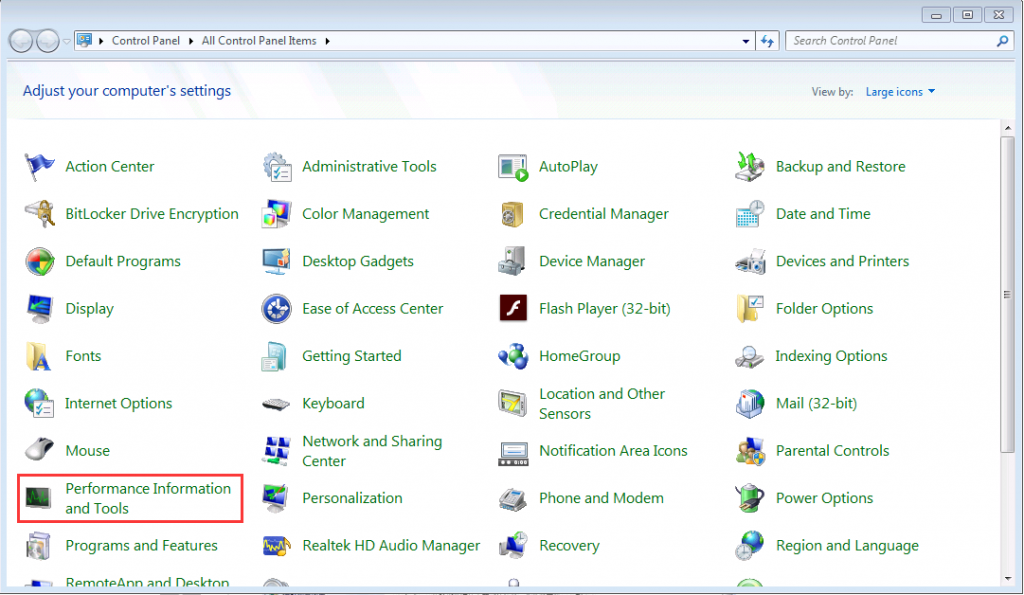Expand the address bar history dropdown arrow
Screen dimensions: 1024x595
coord(746,41)
